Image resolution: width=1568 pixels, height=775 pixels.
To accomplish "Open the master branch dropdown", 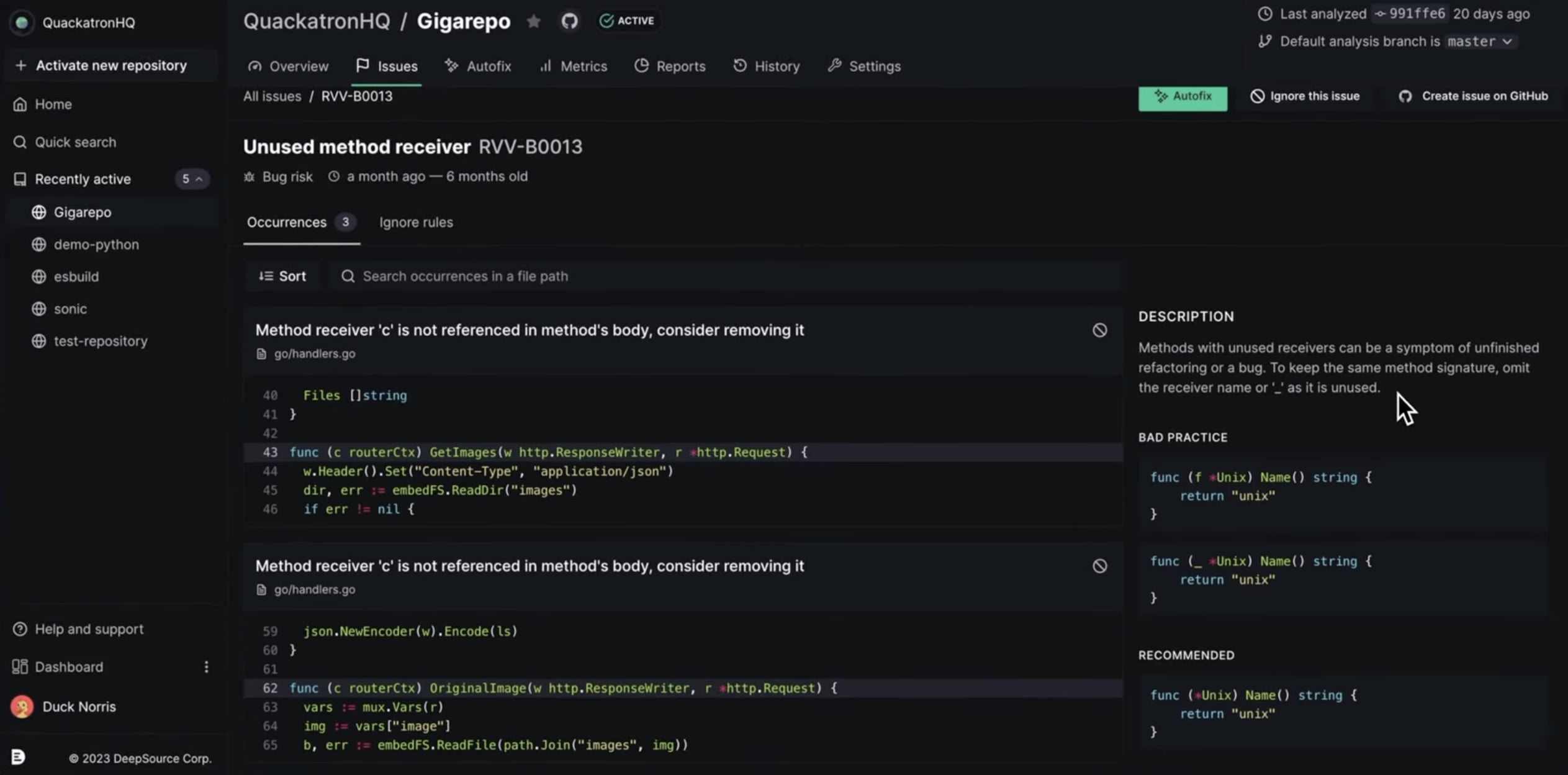I will pos(1480,42).
